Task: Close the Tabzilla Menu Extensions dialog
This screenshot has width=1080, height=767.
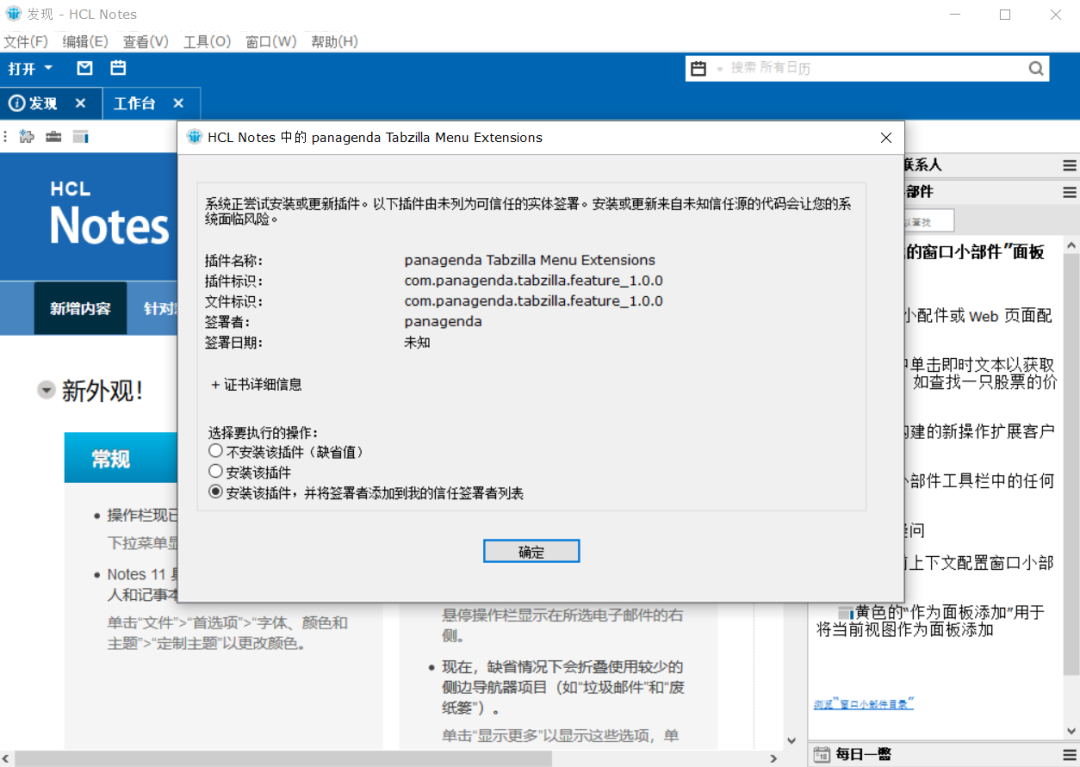Action: (x=886, y=138)
